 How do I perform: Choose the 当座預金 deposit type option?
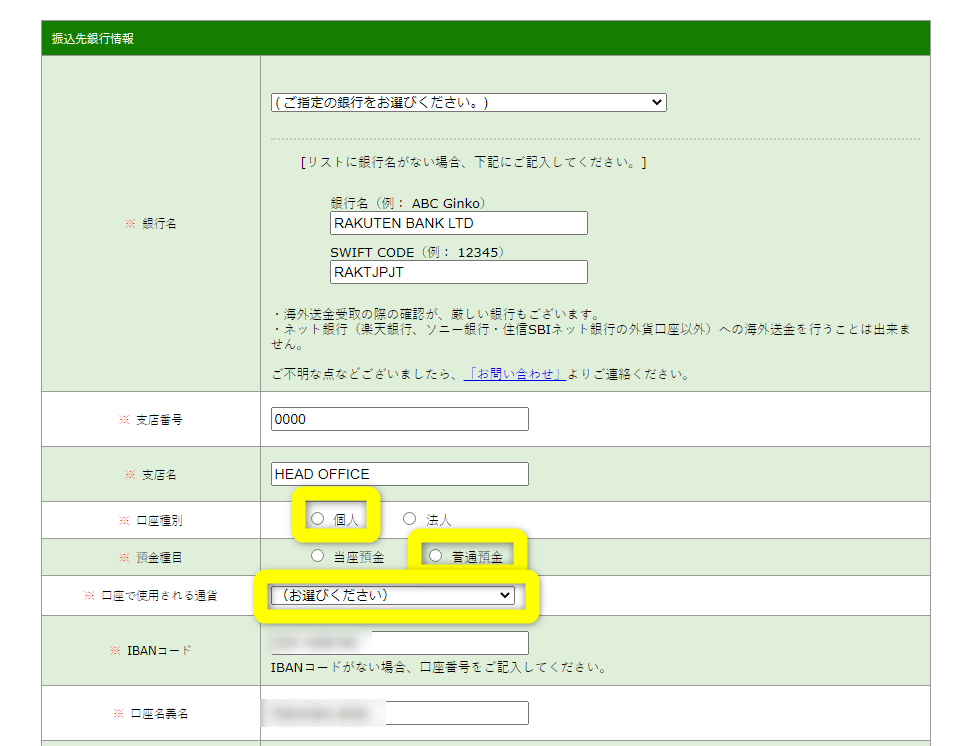tap(318, 556)
